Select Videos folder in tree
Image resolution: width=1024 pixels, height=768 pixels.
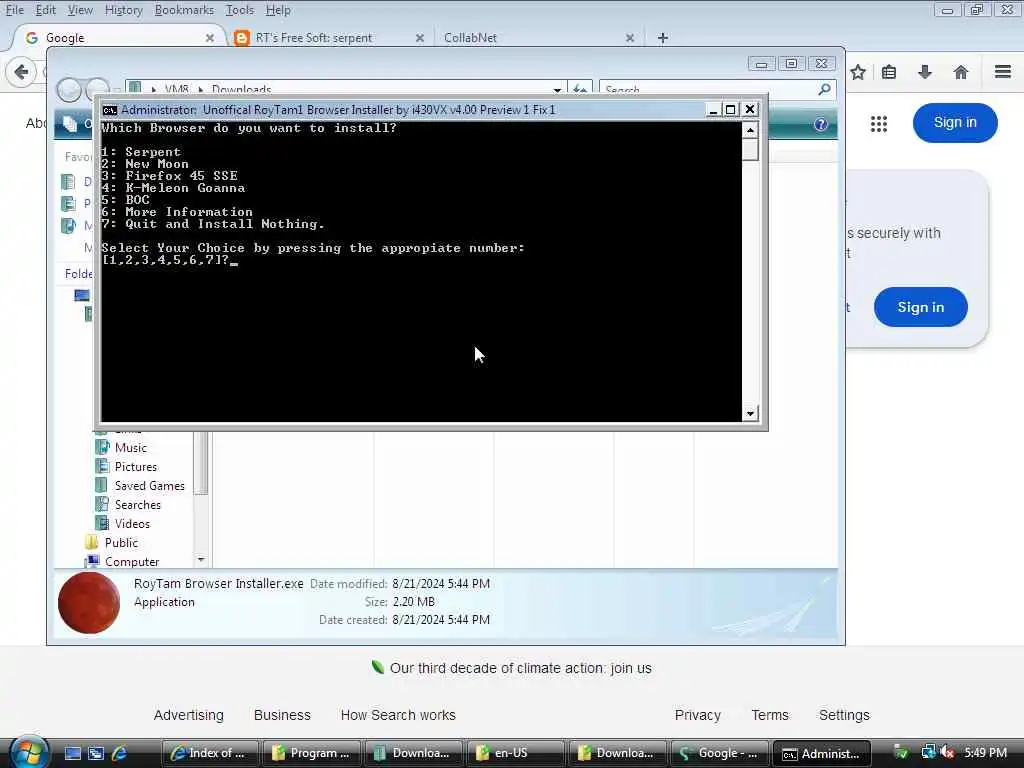click(132, 523)
